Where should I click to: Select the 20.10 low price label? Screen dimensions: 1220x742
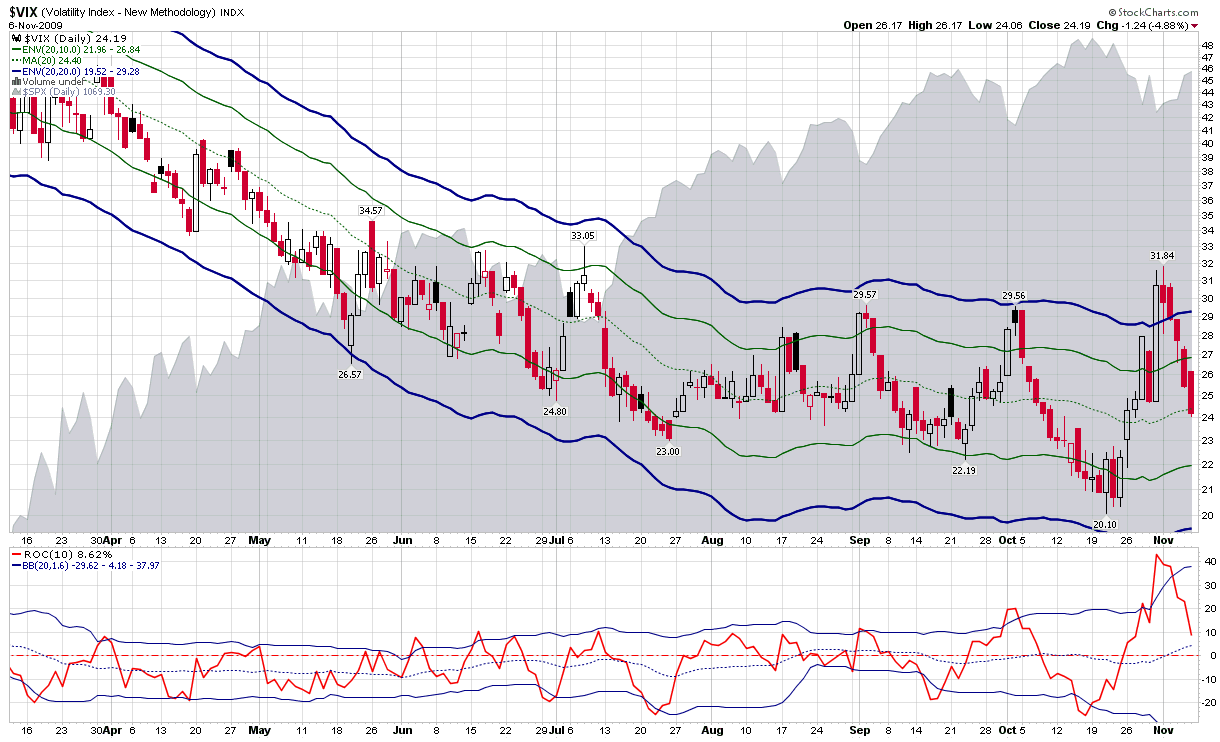coord(1104,524)
